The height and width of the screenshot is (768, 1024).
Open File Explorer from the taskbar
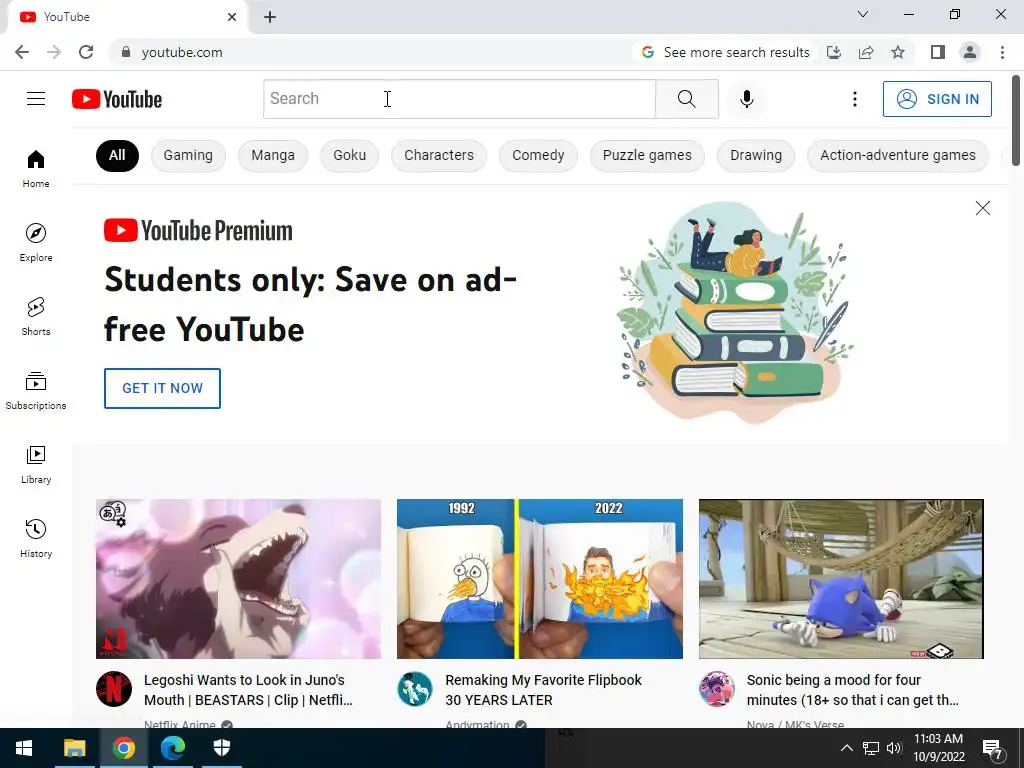[74, 748]
